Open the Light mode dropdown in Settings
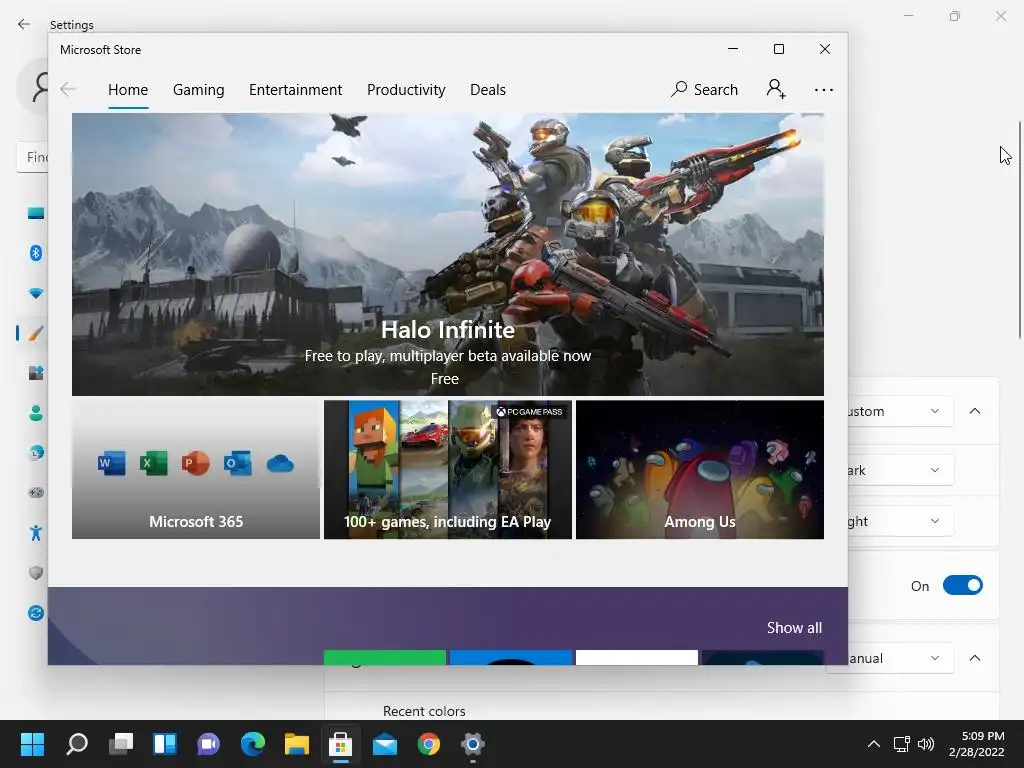 pos(901,521)
